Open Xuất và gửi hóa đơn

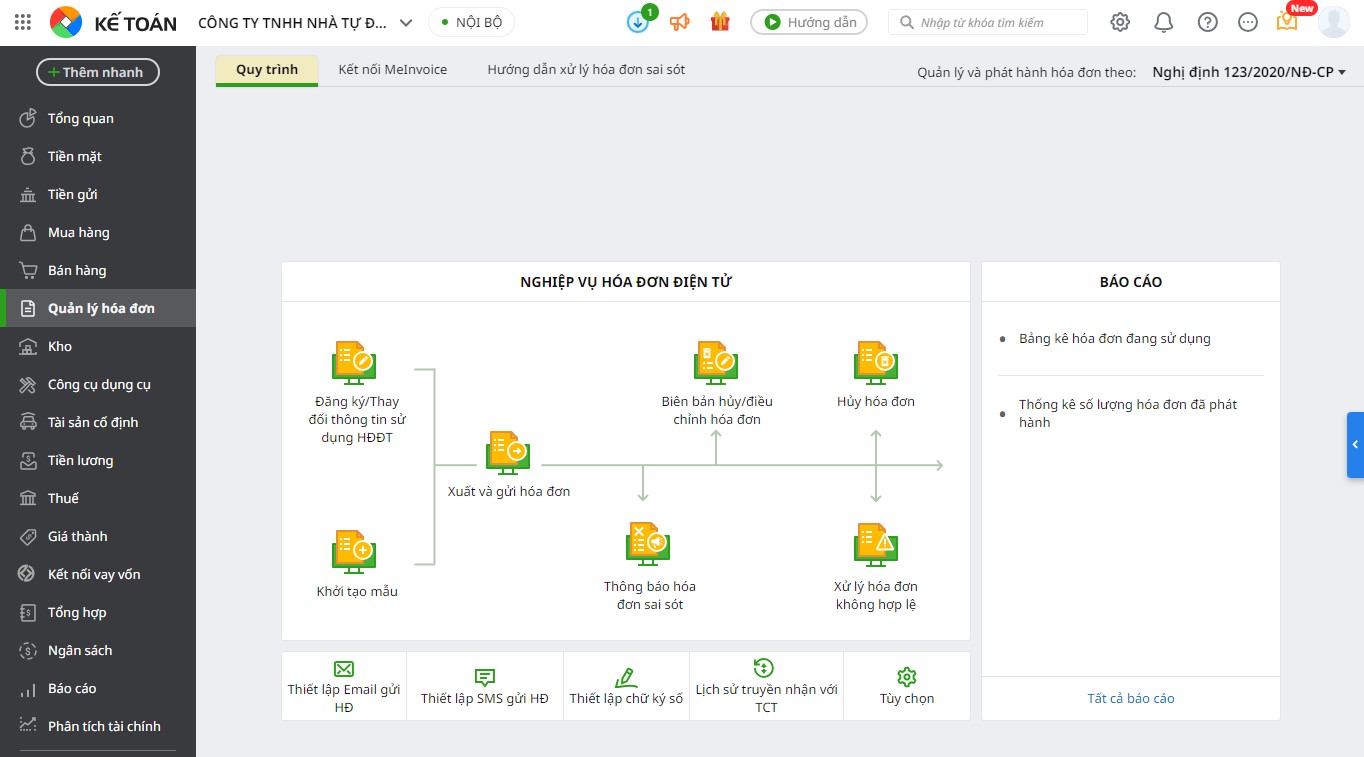point(509,465)
